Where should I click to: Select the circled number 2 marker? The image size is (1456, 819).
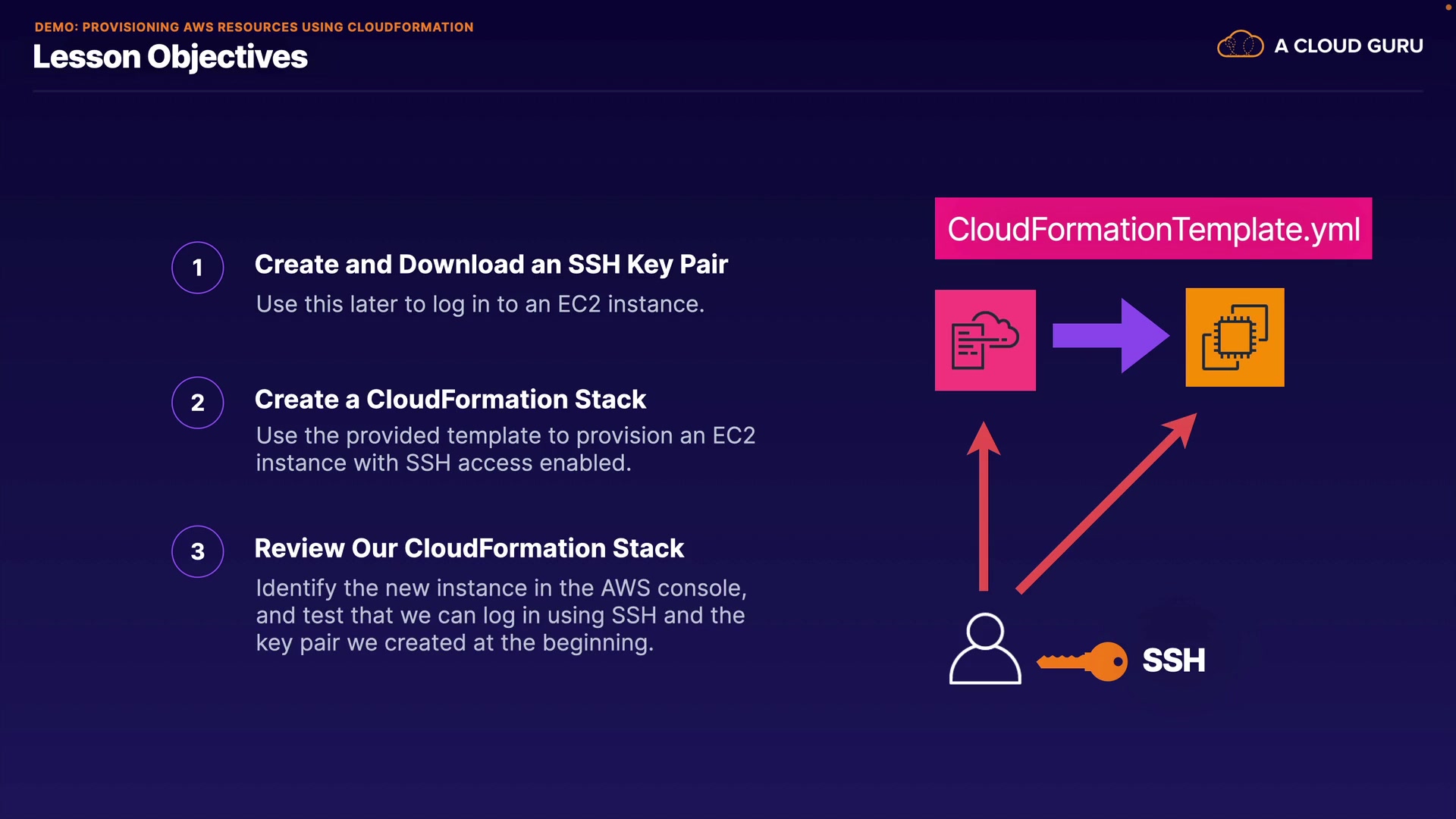[x=197, y=403]
